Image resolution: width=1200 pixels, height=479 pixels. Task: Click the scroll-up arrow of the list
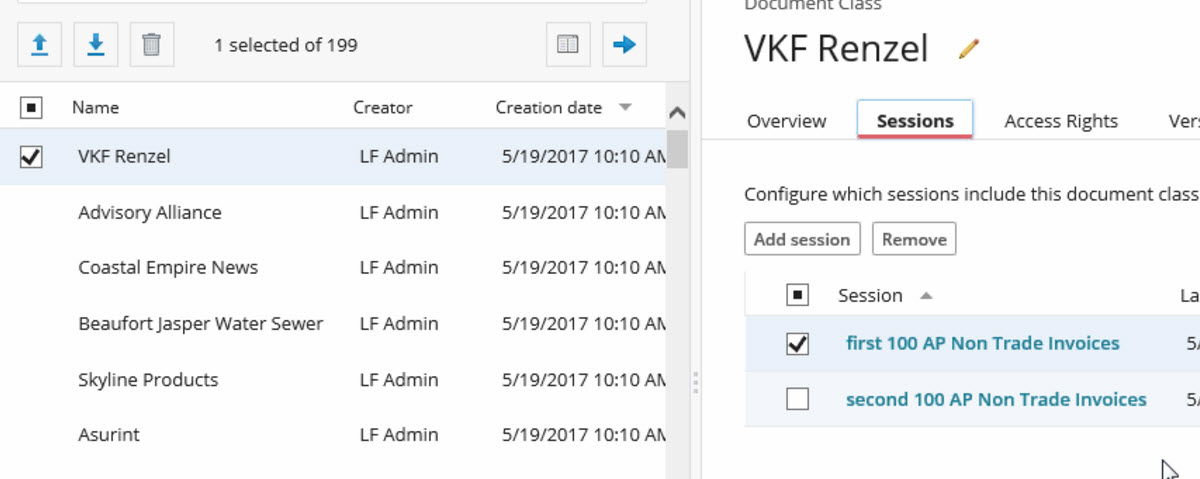677,113
